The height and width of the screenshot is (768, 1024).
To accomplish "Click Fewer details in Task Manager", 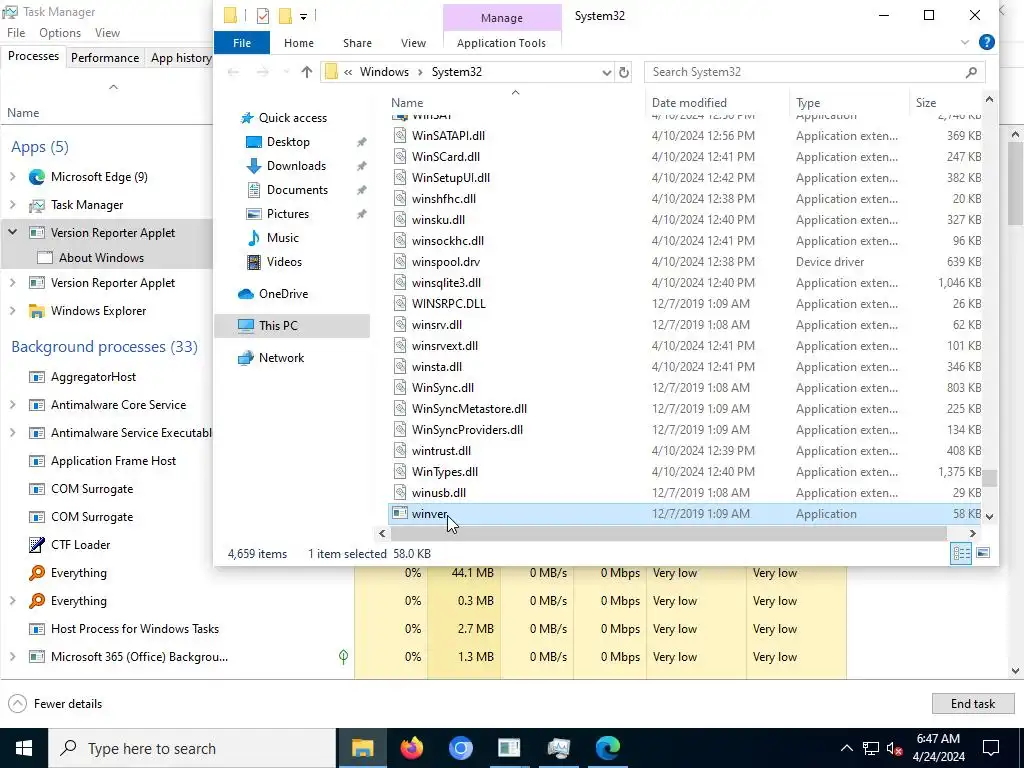I will [x=55, y=703].
